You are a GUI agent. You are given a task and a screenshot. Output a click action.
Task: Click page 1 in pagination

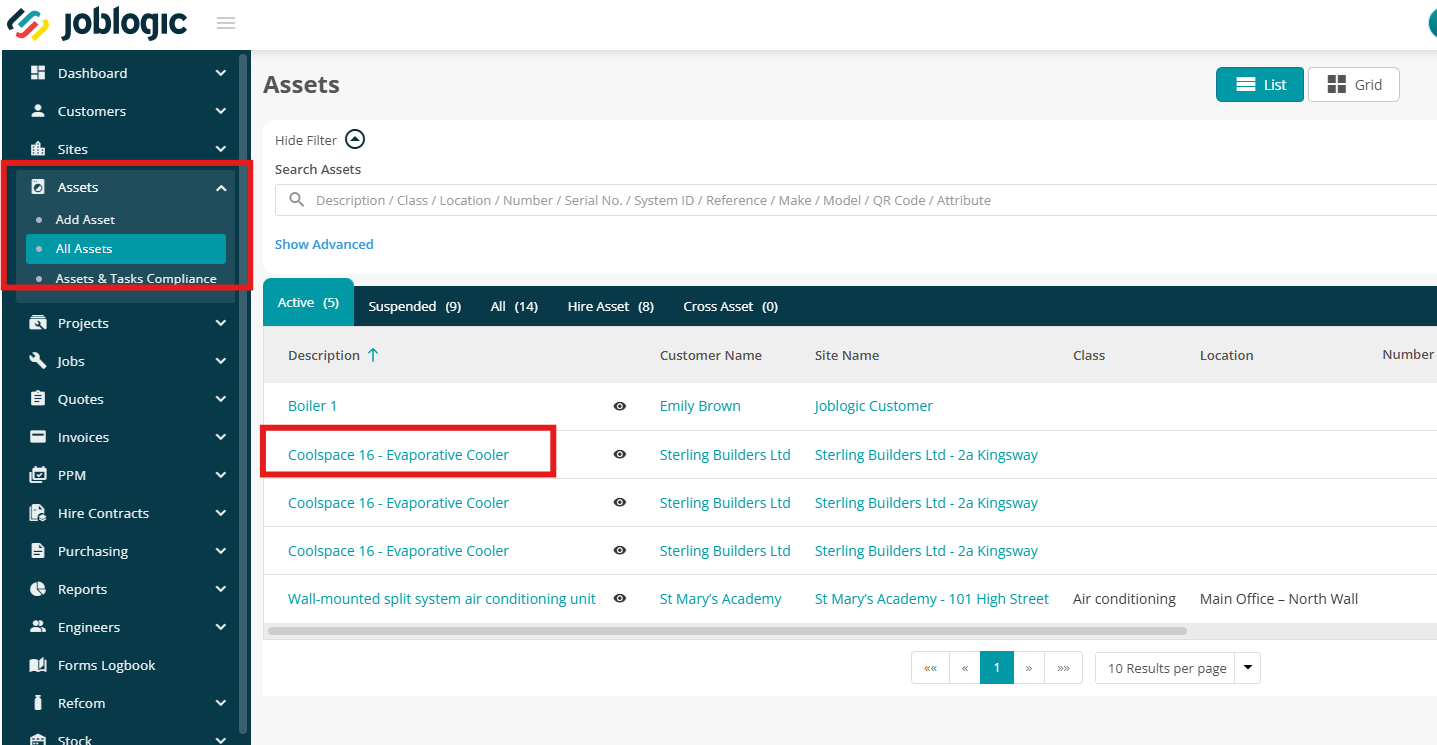click(997, 668)
